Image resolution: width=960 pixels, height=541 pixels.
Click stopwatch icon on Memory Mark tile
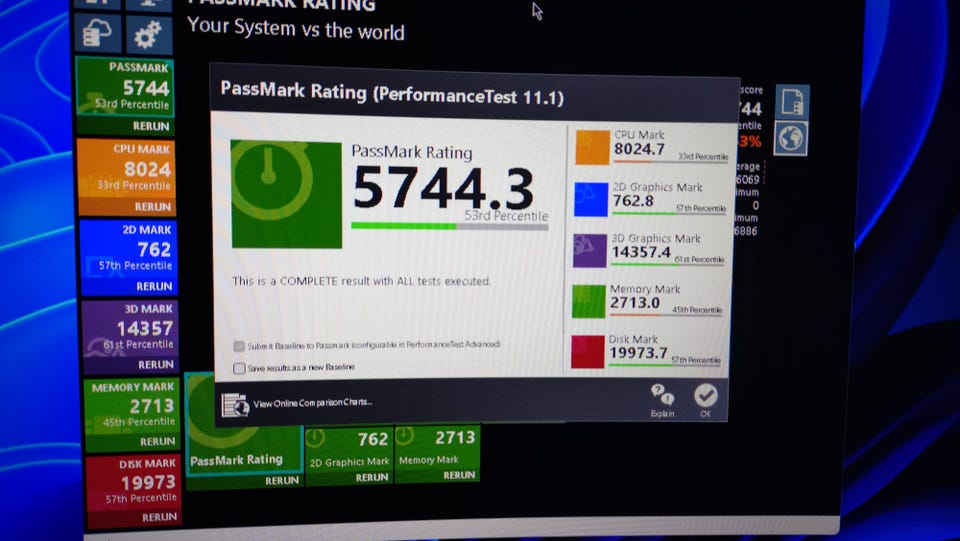click(405, 436)
